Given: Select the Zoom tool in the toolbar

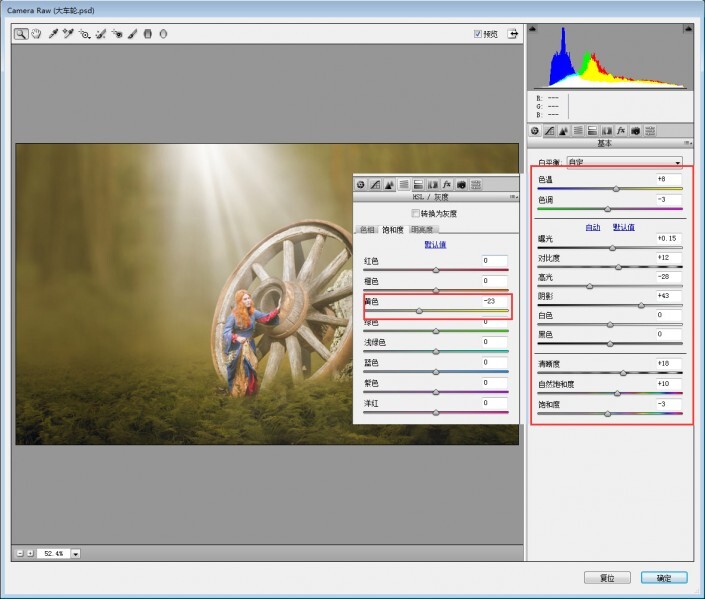Looking at the screenshot, I should [x=20, y=33].
